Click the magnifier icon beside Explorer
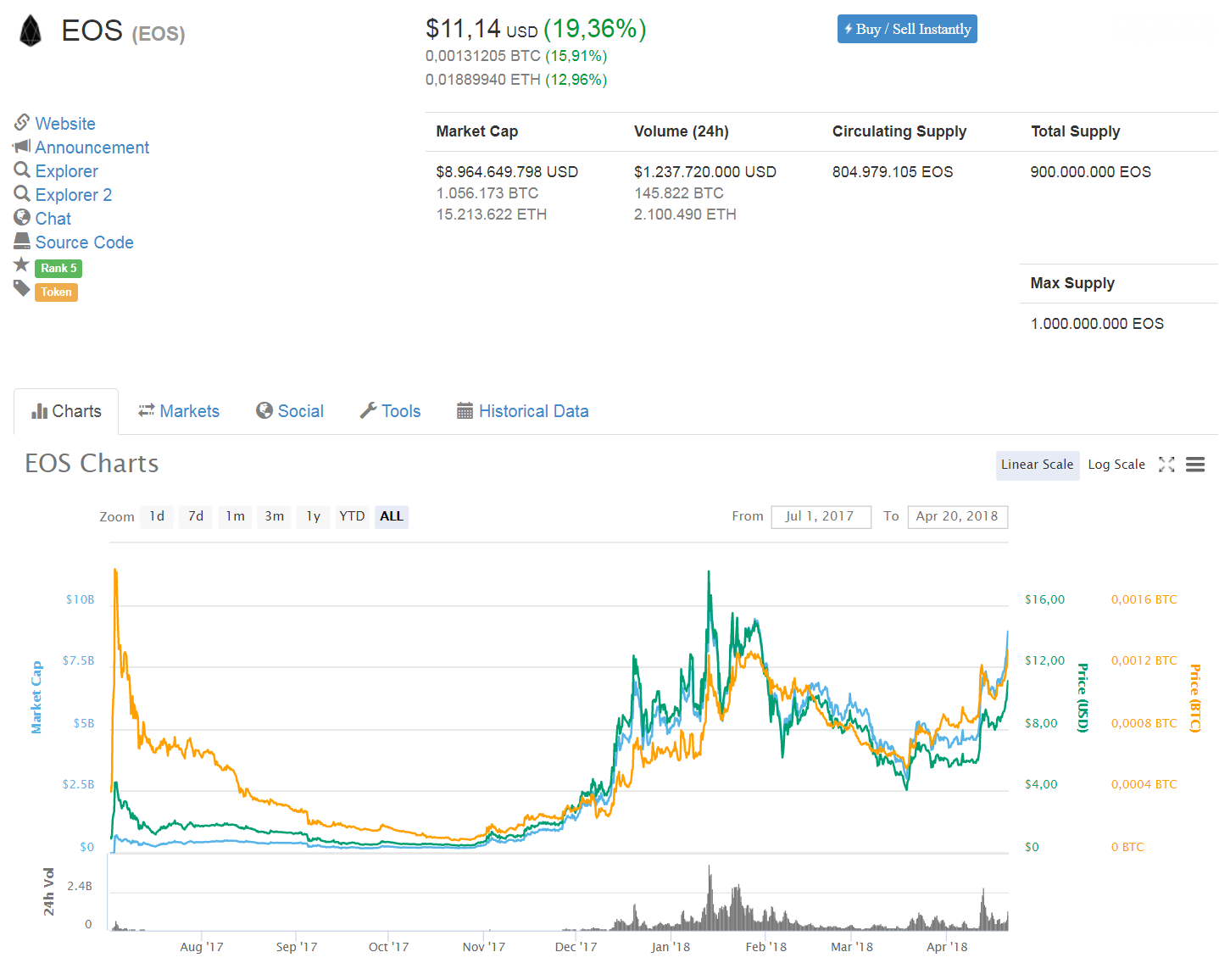 [x=22, y=170]
